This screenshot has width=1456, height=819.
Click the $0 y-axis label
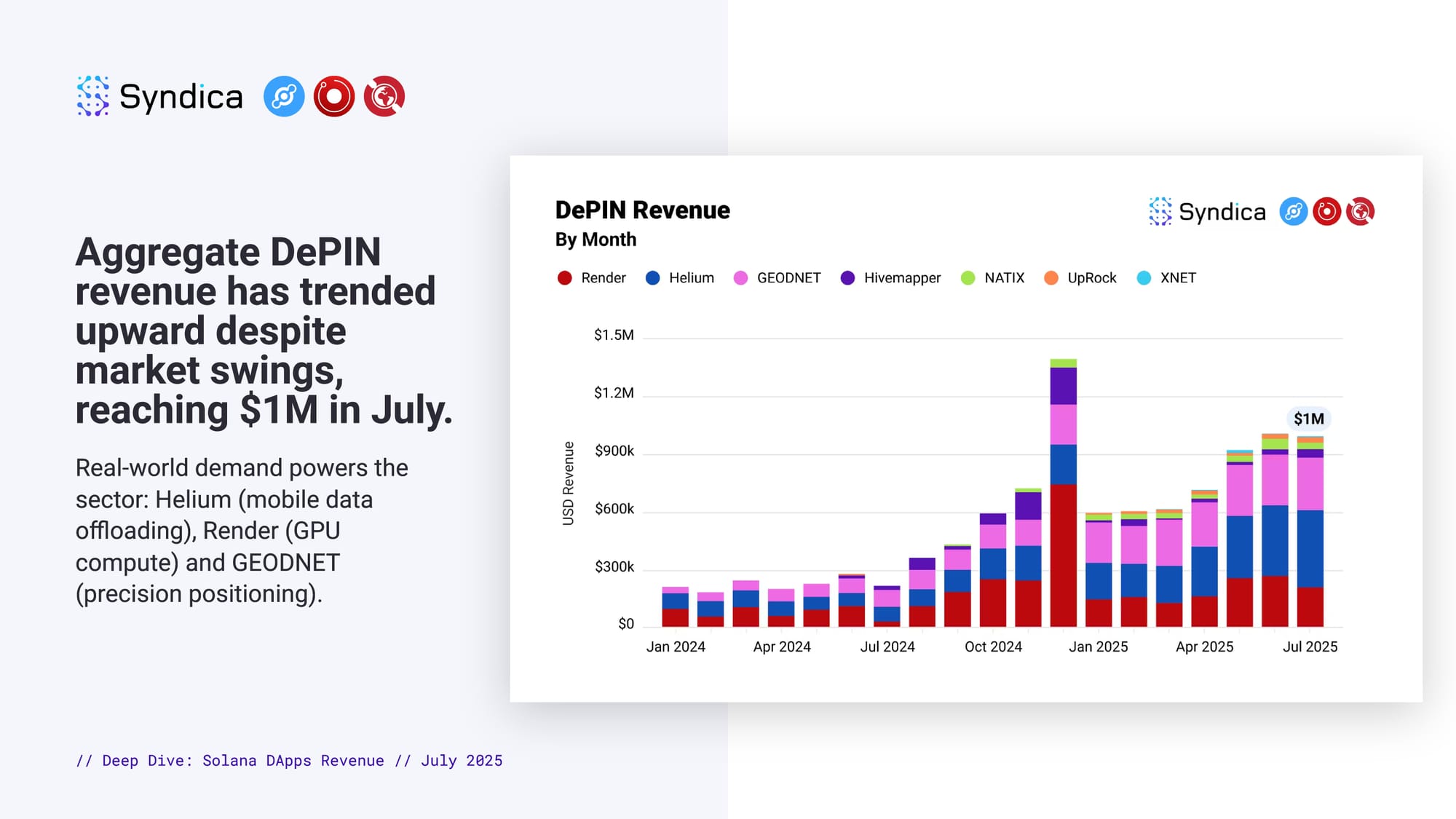tap(626, 624)
